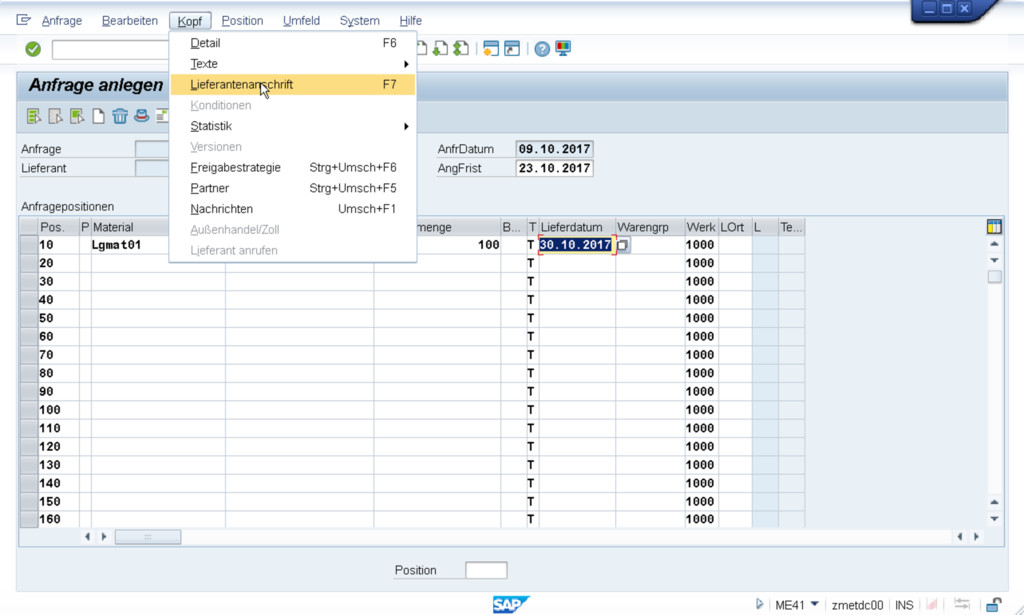
Task: Select row 20 using its row selector
Action: 28,263
